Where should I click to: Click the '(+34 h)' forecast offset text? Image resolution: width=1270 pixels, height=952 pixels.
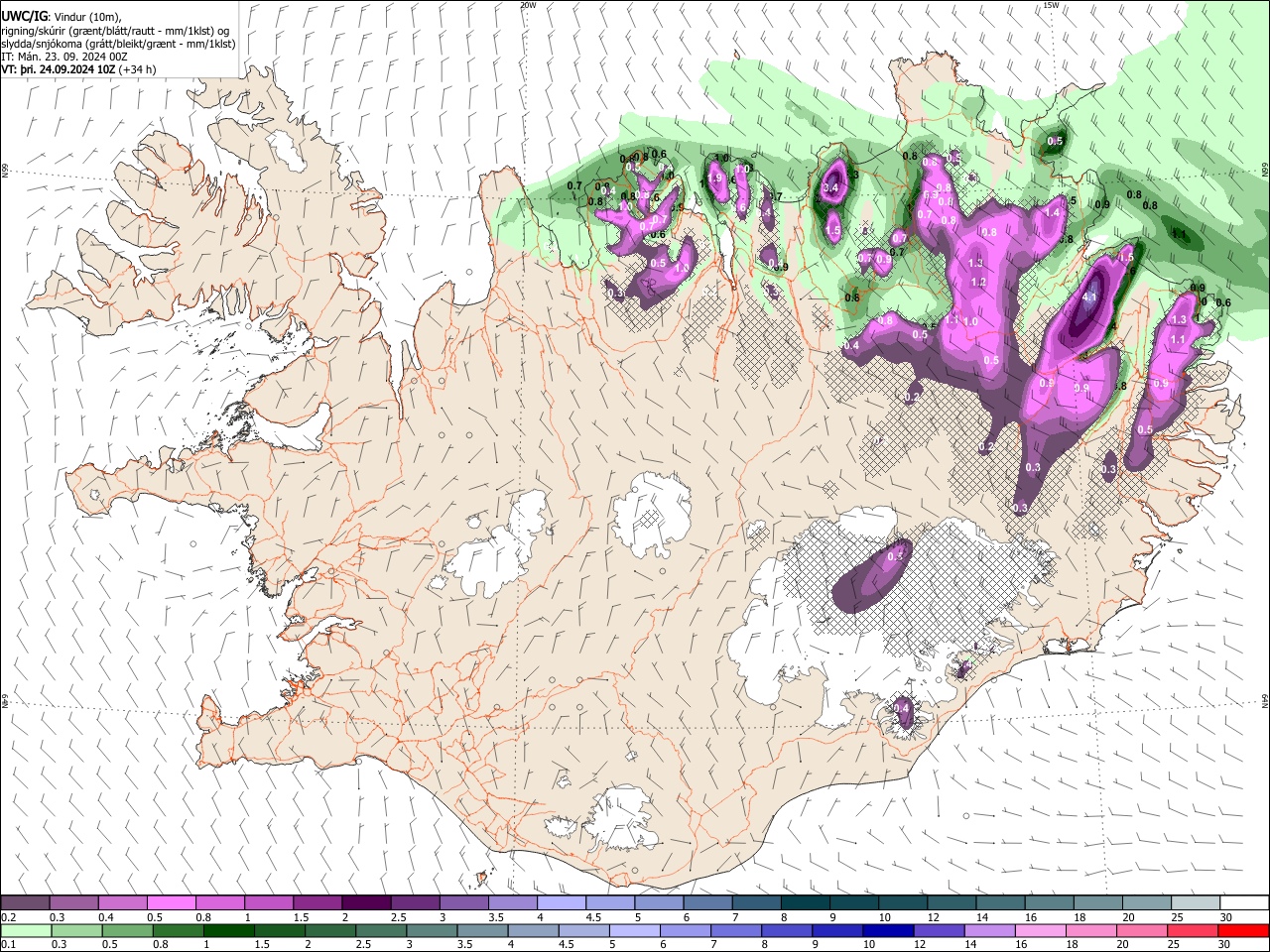[138, 70]
